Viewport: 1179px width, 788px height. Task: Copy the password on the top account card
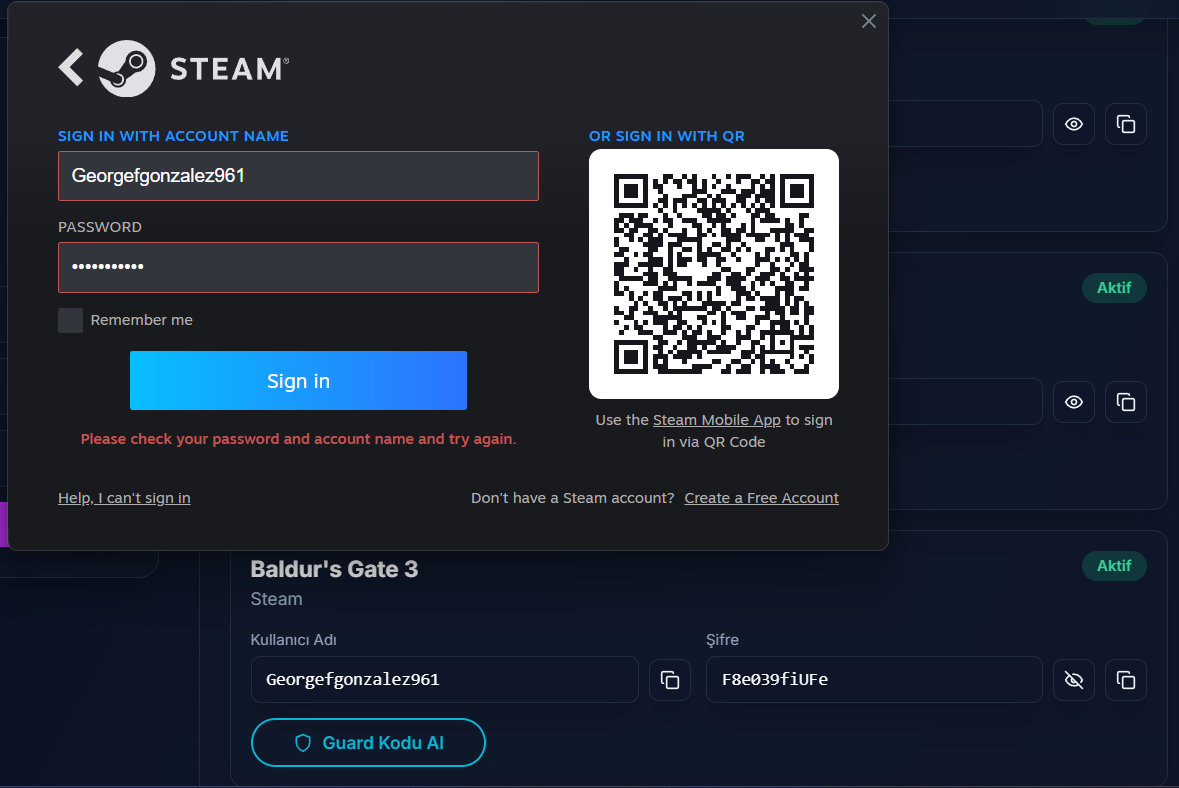pyautogui.click(x=1126, y=124)
